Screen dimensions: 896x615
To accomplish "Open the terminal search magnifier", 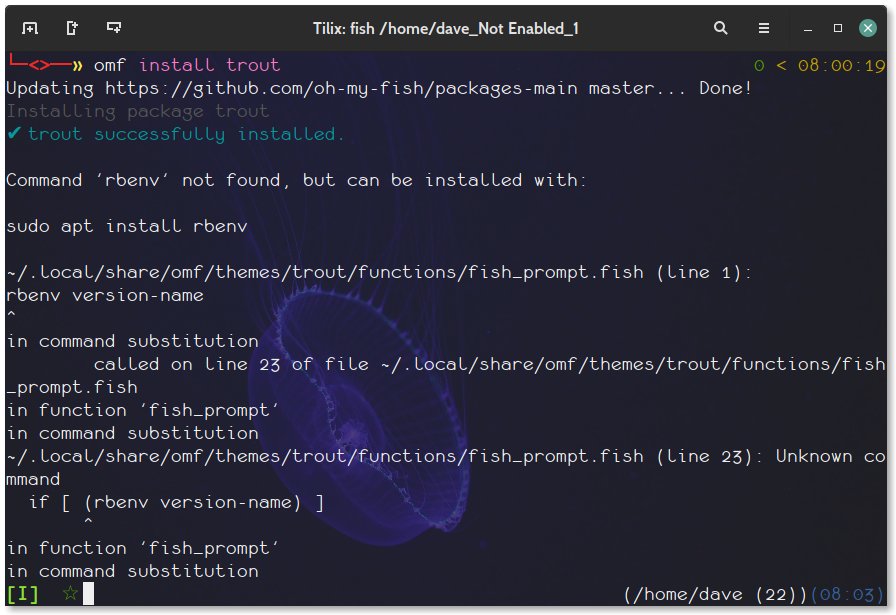I will (x=721, y=28).
